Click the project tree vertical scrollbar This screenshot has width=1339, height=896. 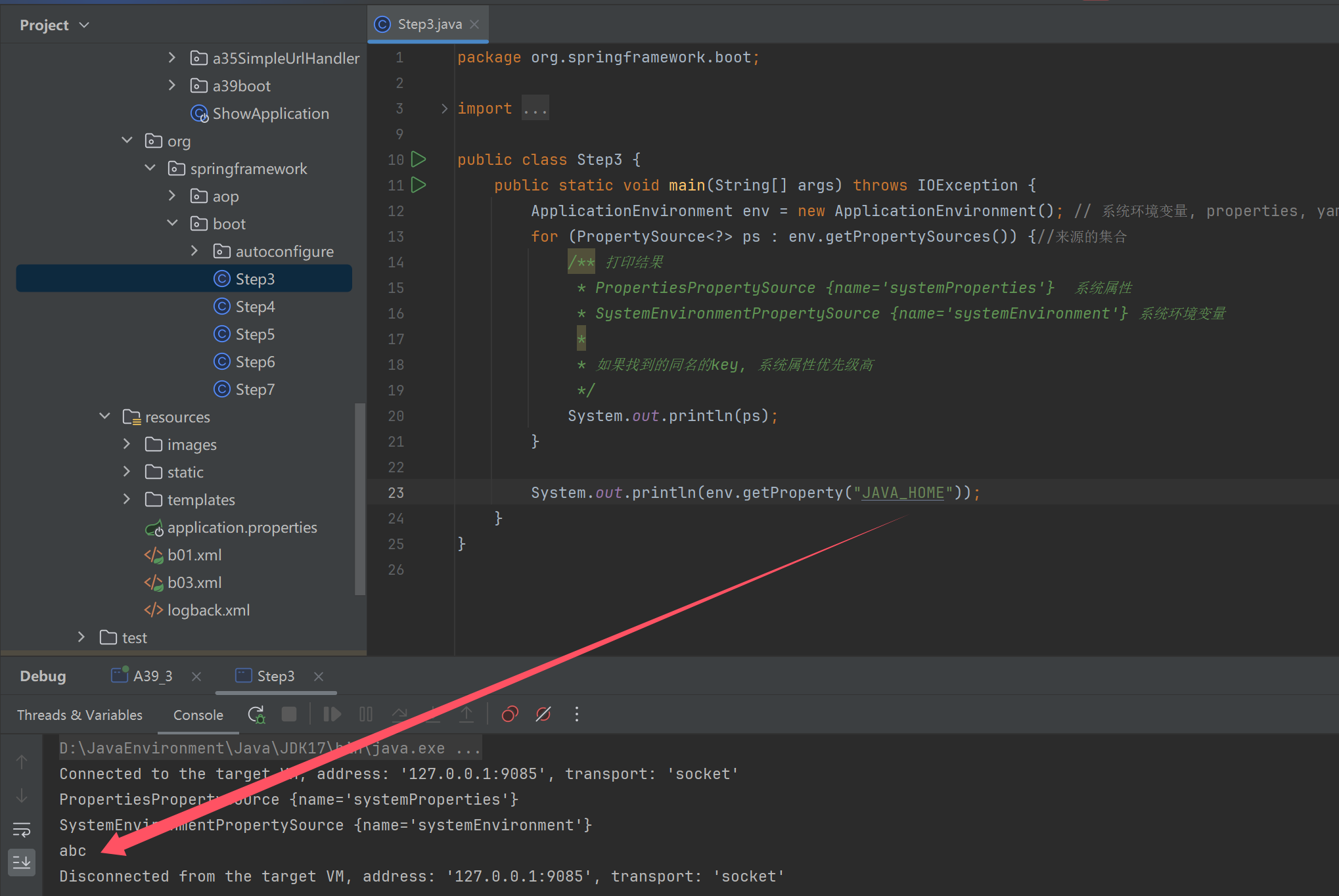click(x=359, y=499)
